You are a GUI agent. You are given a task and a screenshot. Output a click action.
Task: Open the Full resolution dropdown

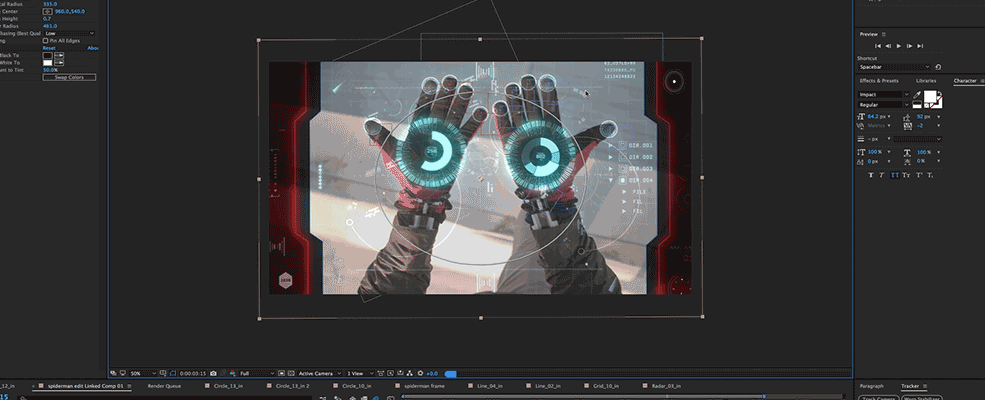[257, 373]
